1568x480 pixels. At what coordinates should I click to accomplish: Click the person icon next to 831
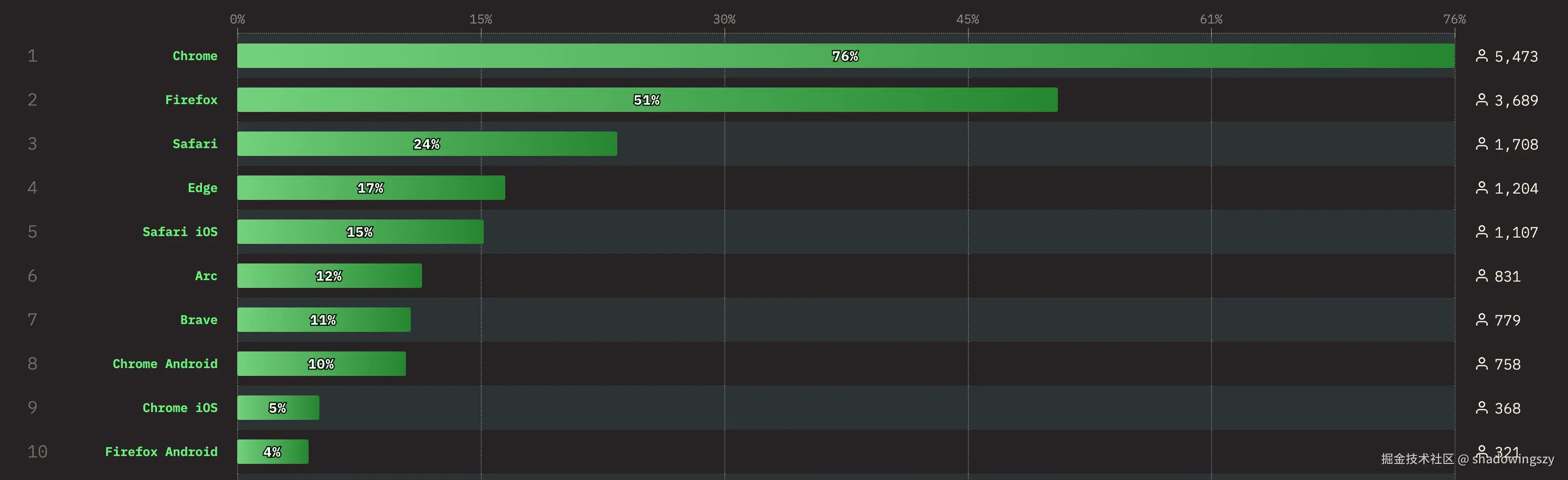click(1481, 276)
